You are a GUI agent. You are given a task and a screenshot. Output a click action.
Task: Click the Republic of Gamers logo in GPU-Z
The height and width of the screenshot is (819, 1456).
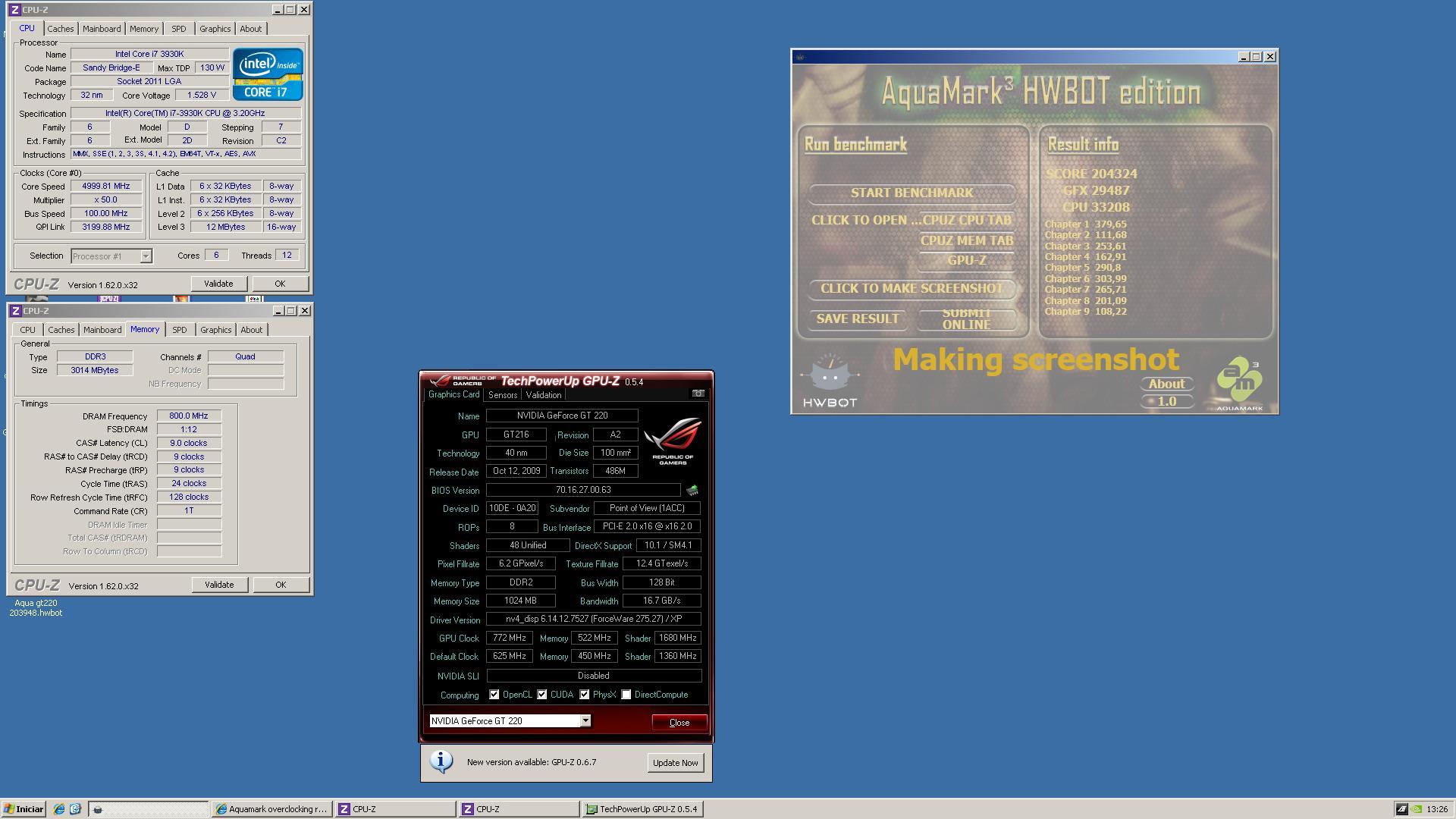[x=672, y=441]
